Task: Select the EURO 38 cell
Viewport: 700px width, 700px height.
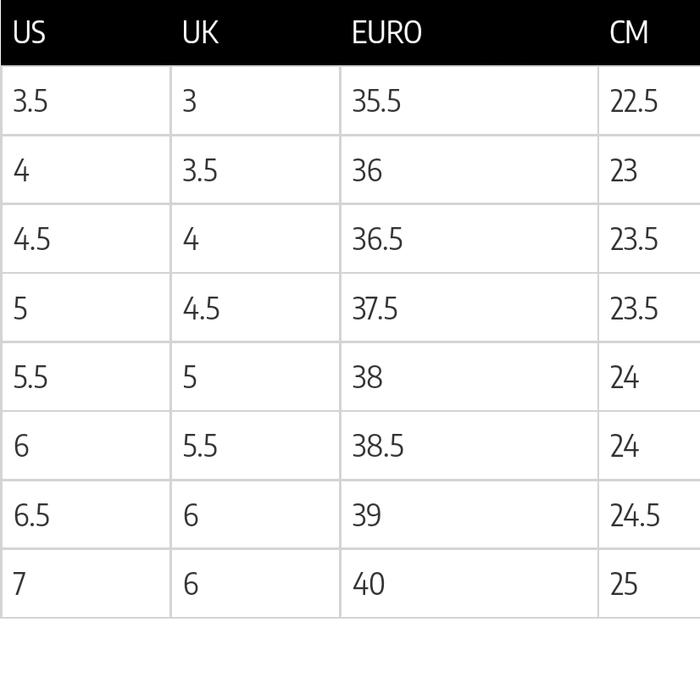Action: pyautogui.click(x=367, y=378)
